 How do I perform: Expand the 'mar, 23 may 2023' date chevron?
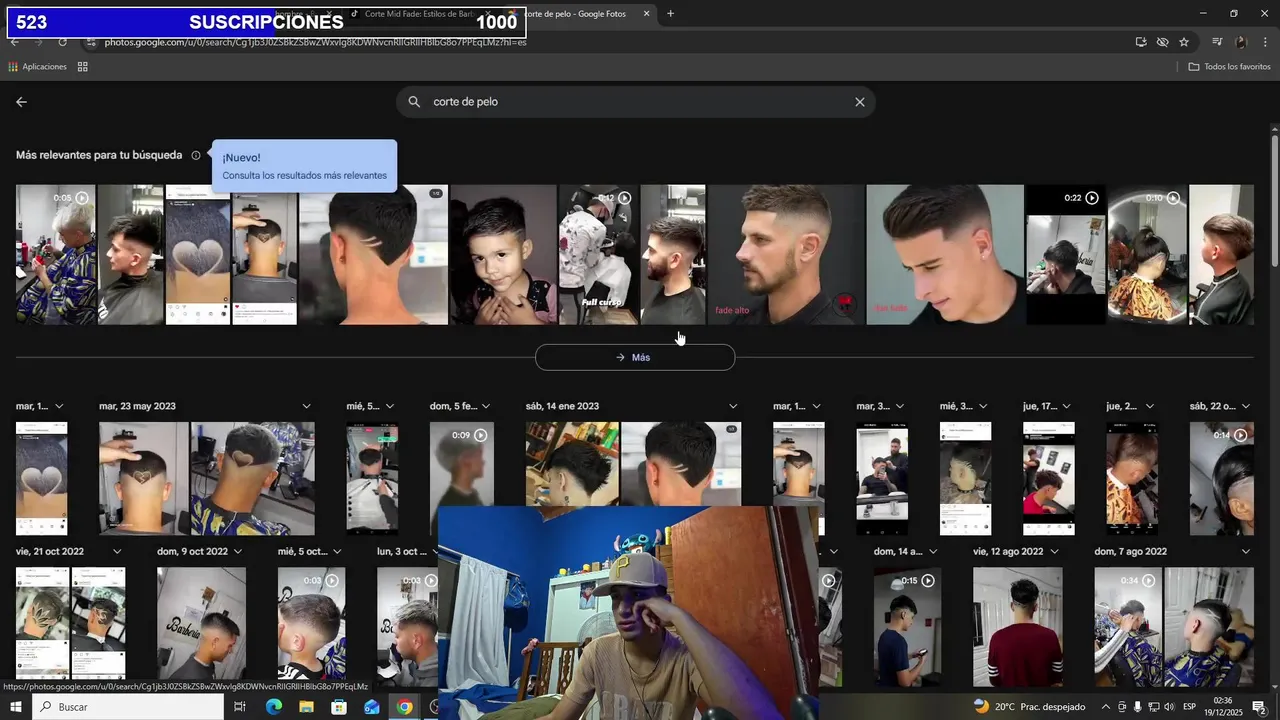point(306,406)
